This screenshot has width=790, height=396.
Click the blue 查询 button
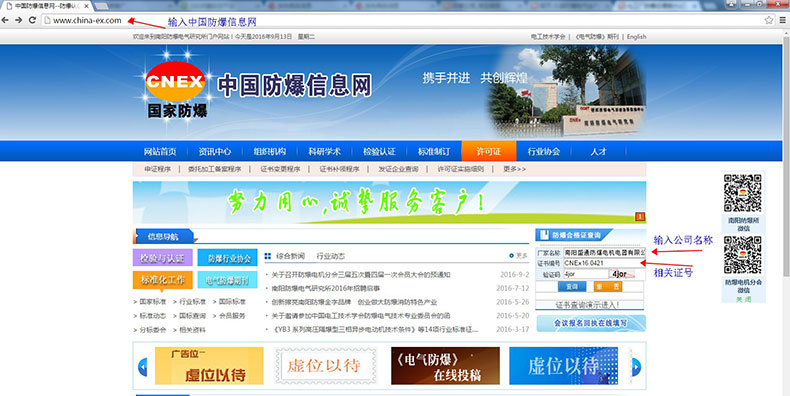[x=572, y=286]
